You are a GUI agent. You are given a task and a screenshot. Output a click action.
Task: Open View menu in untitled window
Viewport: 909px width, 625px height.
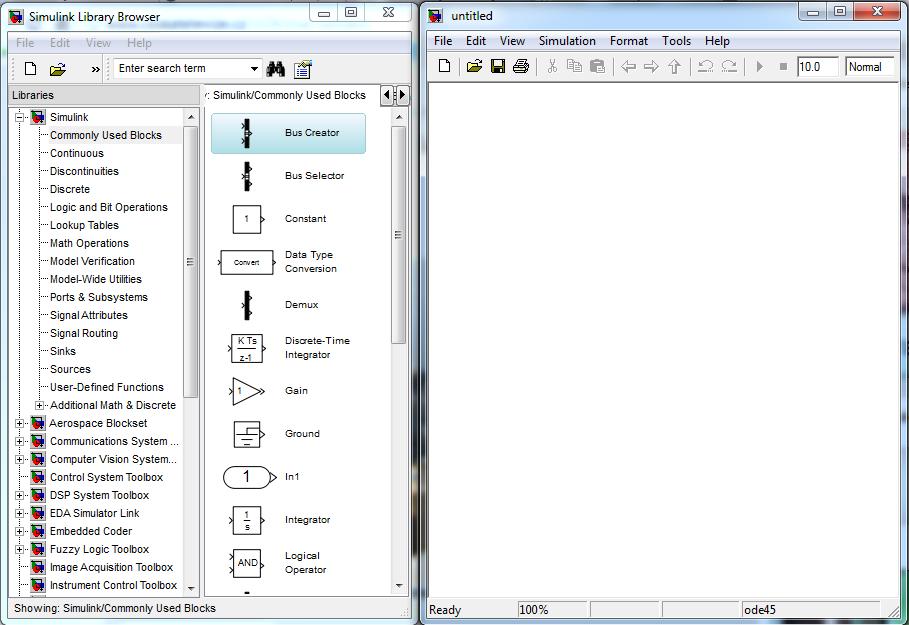pyautogui.click(x=512, y=41)
